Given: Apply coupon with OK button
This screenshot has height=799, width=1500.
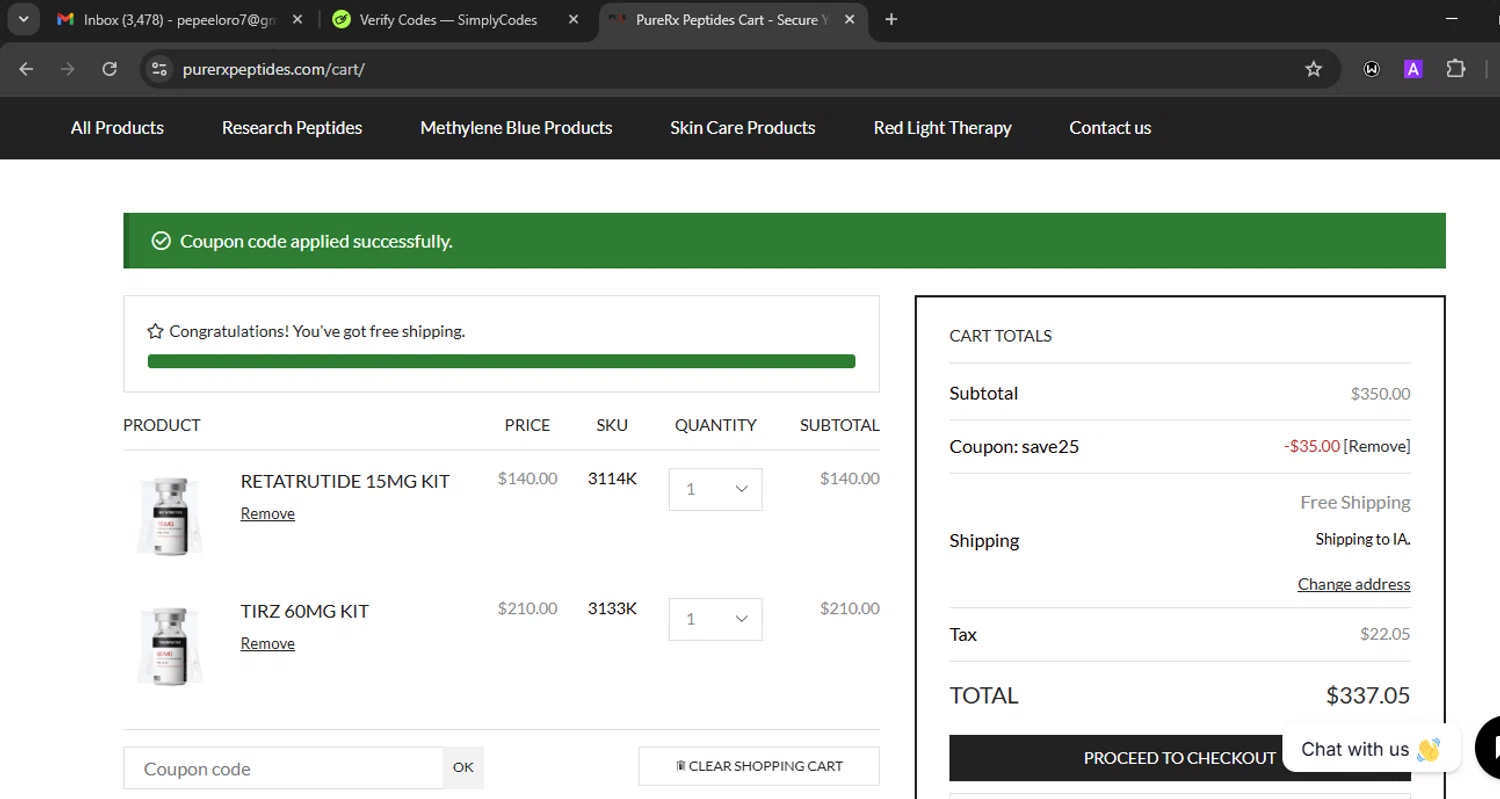Looking at the screenshot, I should point(463,768).
